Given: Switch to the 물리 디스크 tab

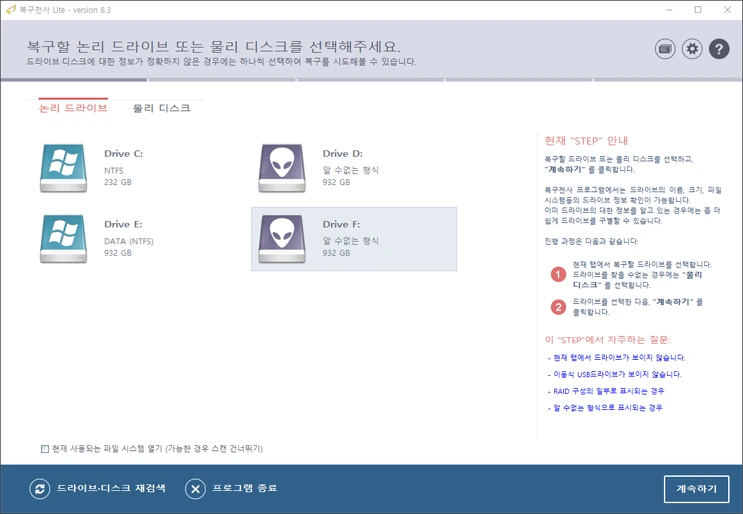Looking at the screenshot, I should (x=162, y=108).
